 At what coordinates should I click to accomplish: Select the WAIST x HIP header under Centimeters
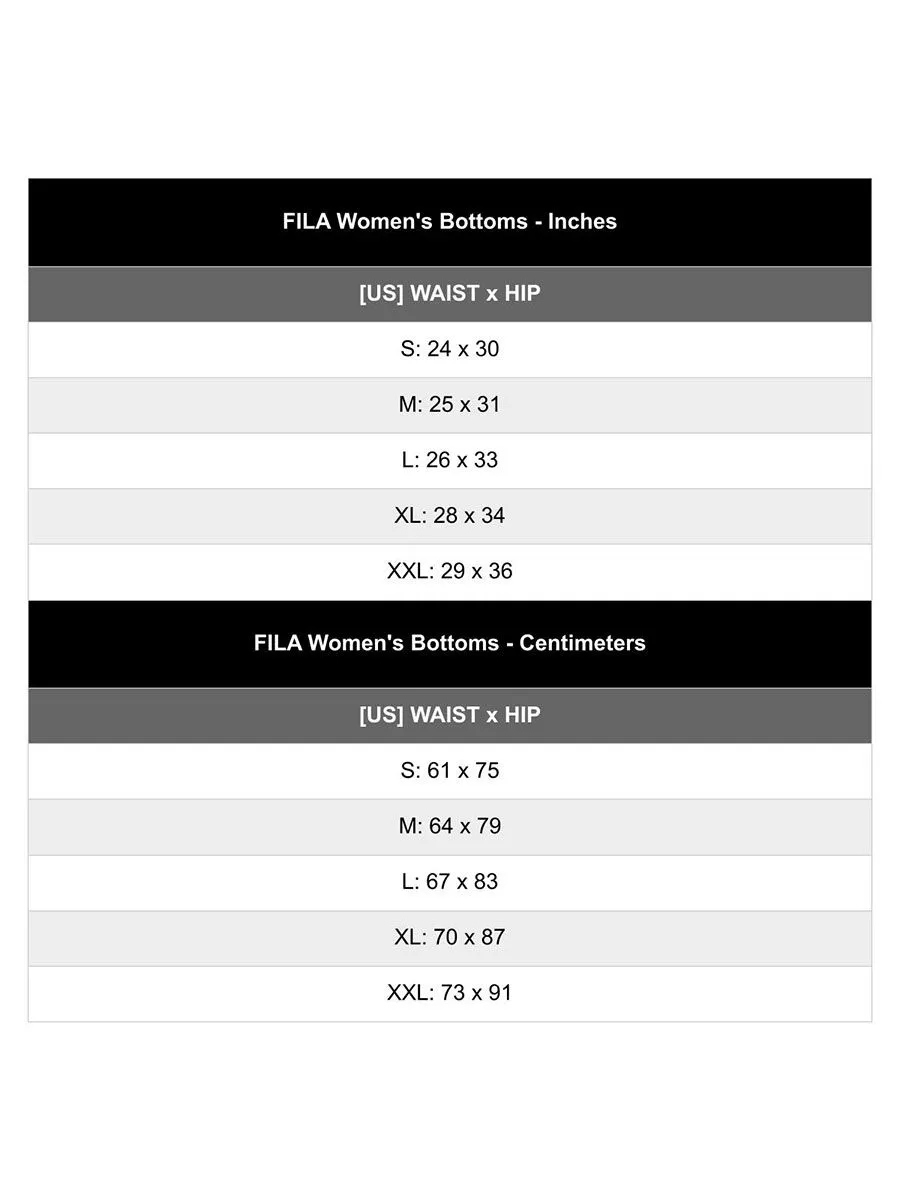(x=449, y=715)
